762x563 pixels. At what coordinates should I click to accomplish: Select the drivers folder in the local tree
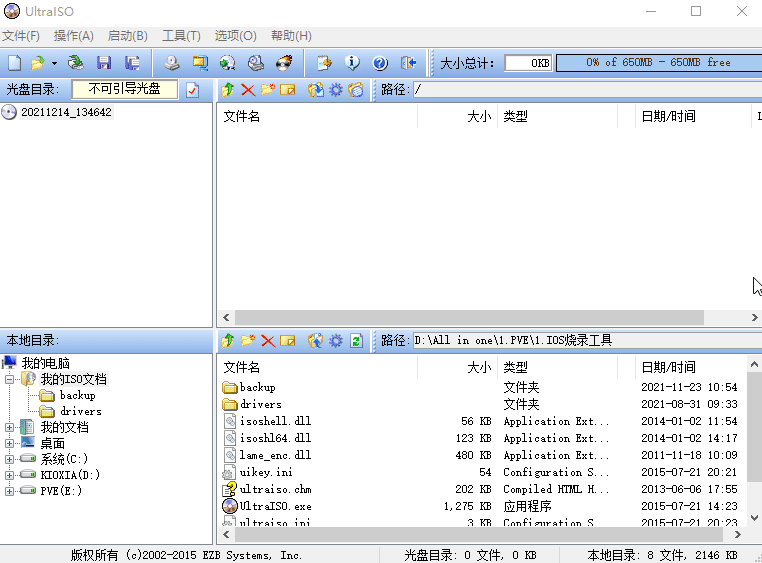[81, 411]
